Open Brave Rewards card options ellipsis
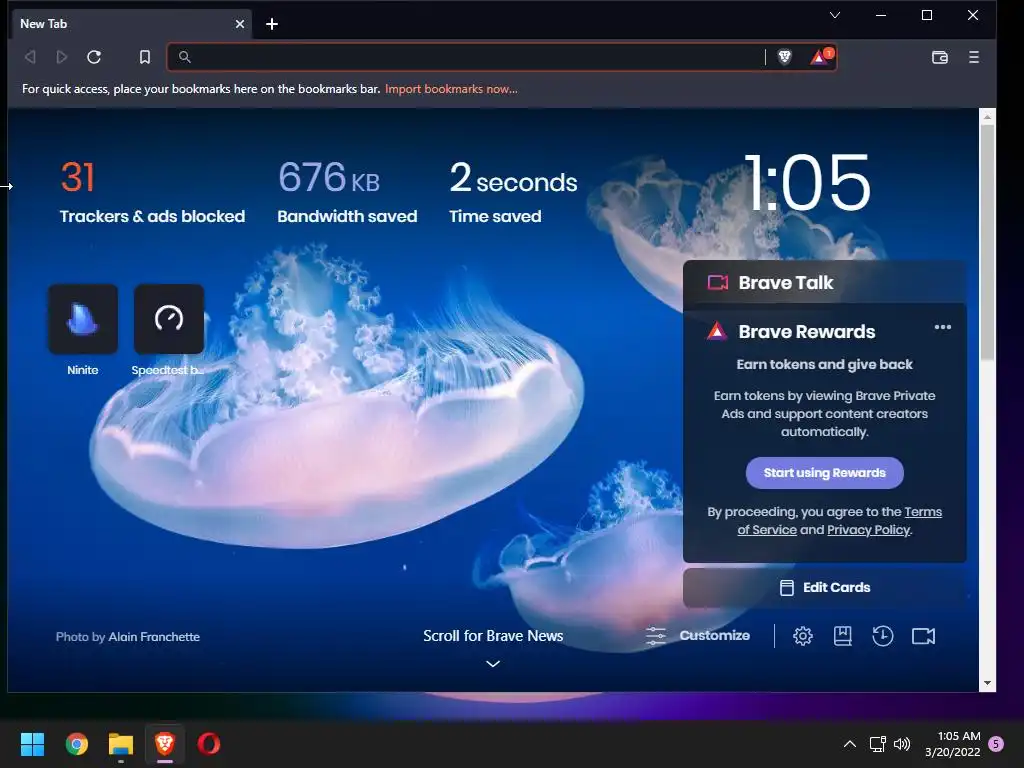Image resolution: width=1024 pixels, height=768 pixels. 942,327
